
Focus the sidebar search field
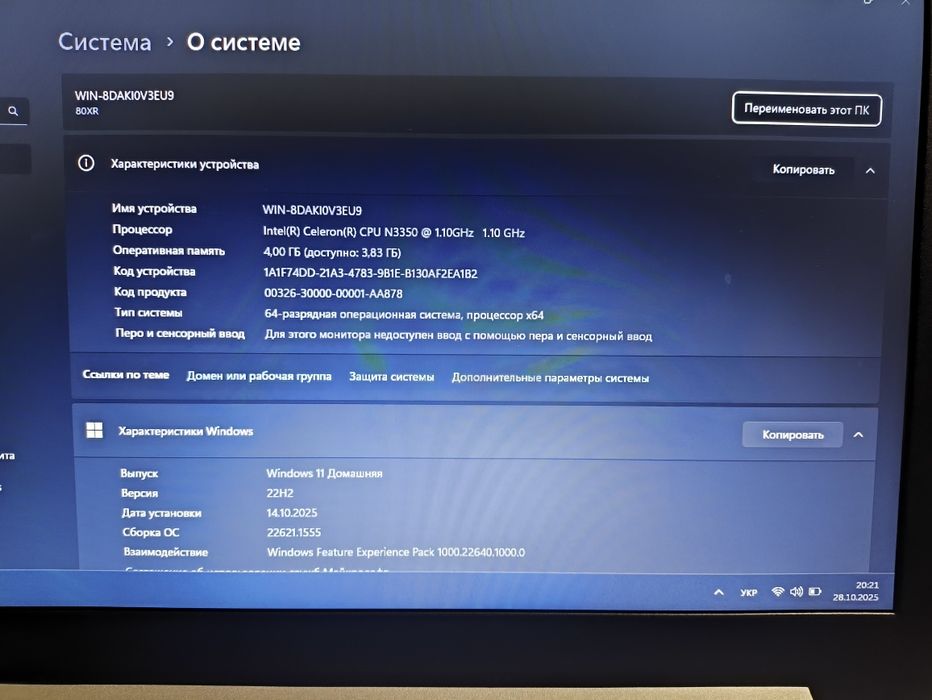[14, 112]
